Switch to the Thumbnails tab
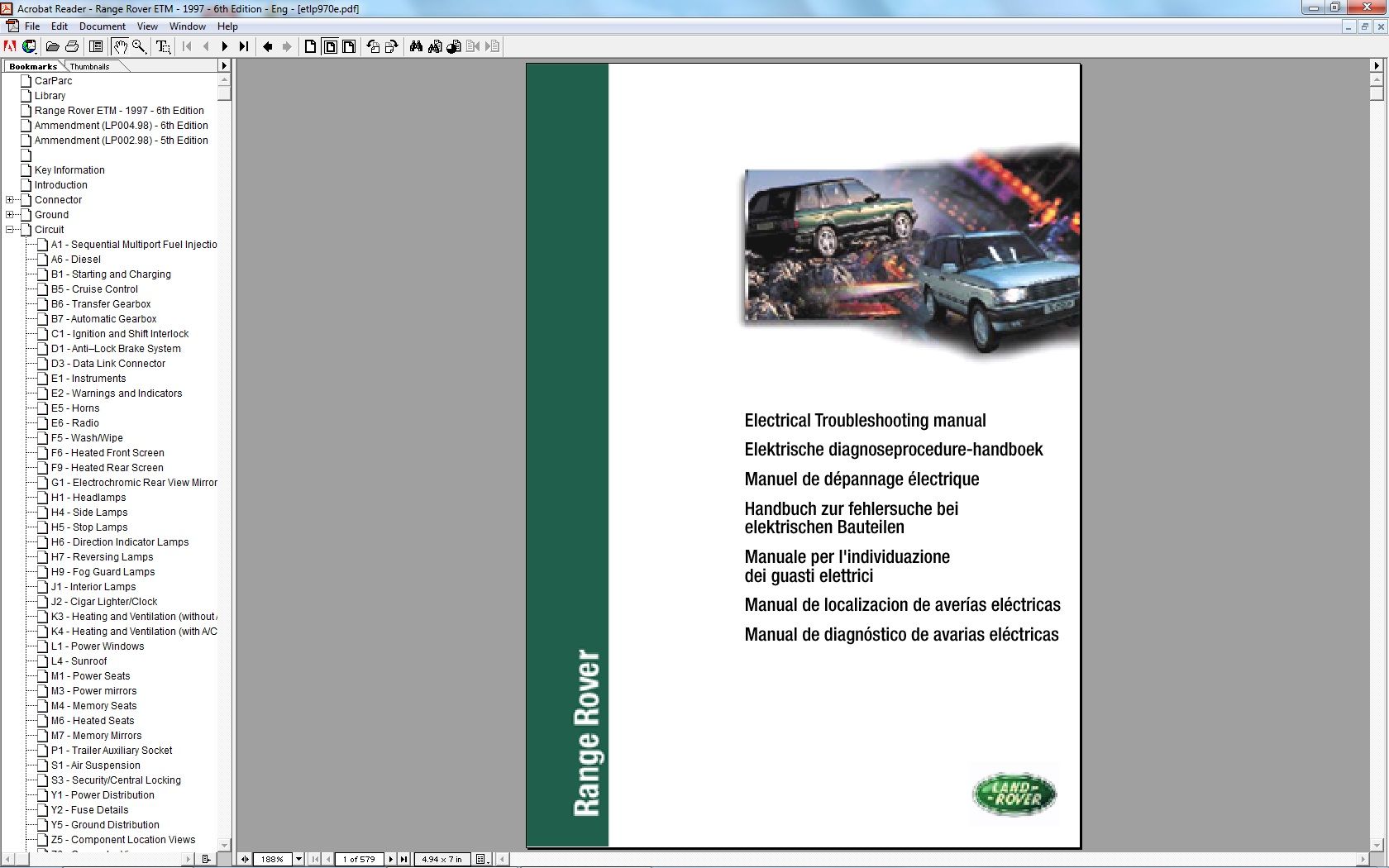 tap(89, 66)
